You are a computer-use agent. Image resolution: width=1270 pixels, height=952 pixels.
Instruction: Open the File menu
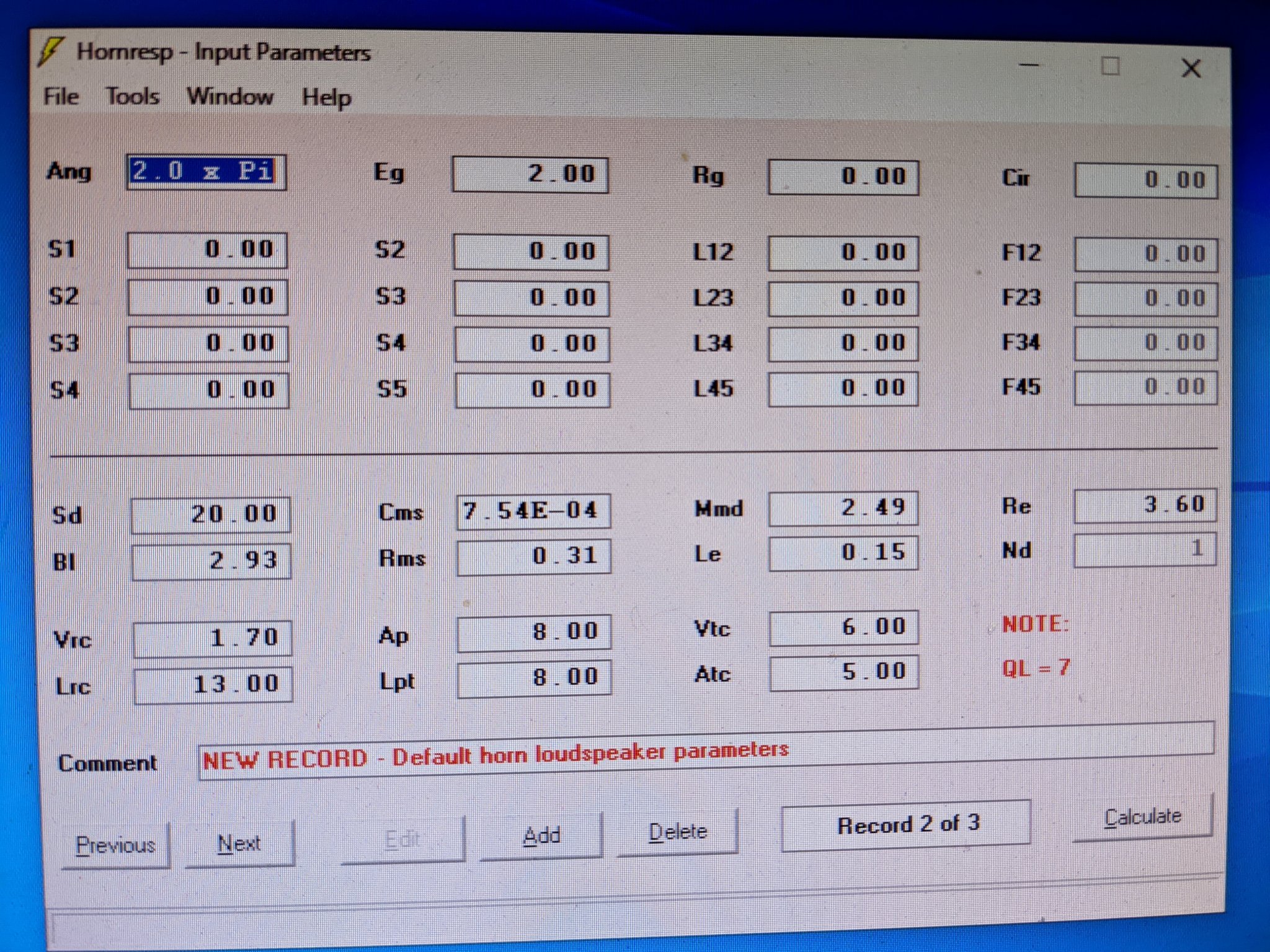tap(61, 97)
